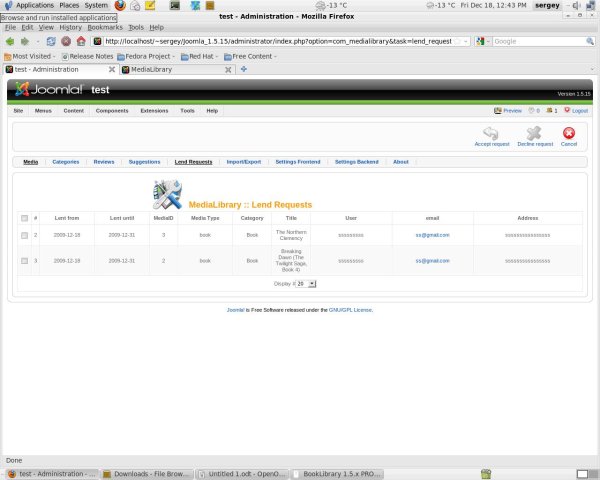Click the Preview icon in Joomla header
This screenshot has width=600, height=480.
point(497,111)
